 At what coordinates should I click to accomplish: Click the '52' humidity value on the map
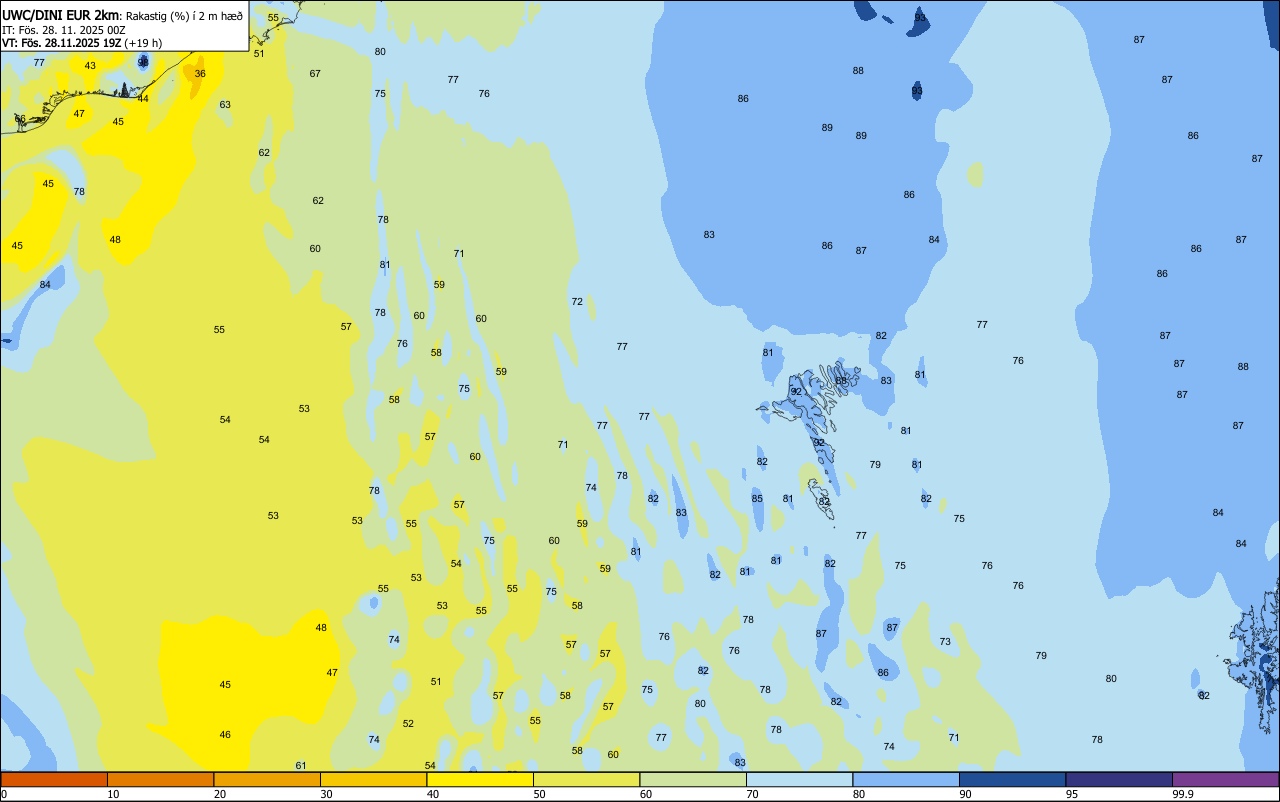pos(408,724)
